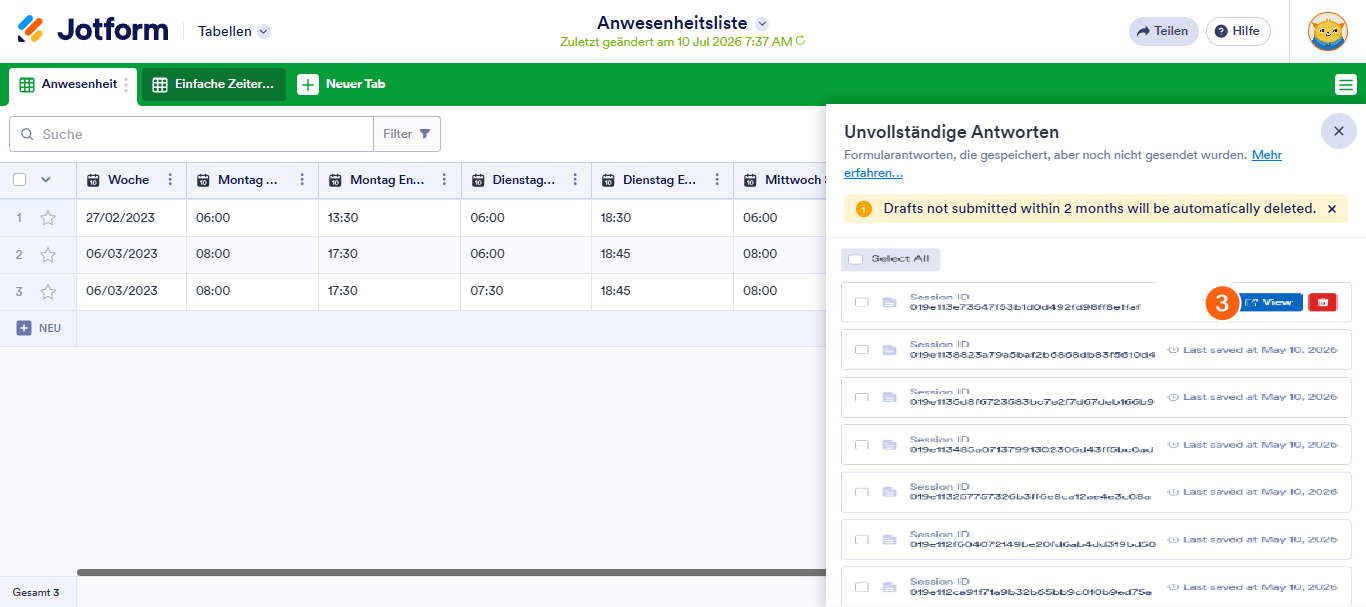The height and width of the screenshot is (607, 1366).
Task: Click folder icon of session 019e112ca9
Action: pos(889,586)
